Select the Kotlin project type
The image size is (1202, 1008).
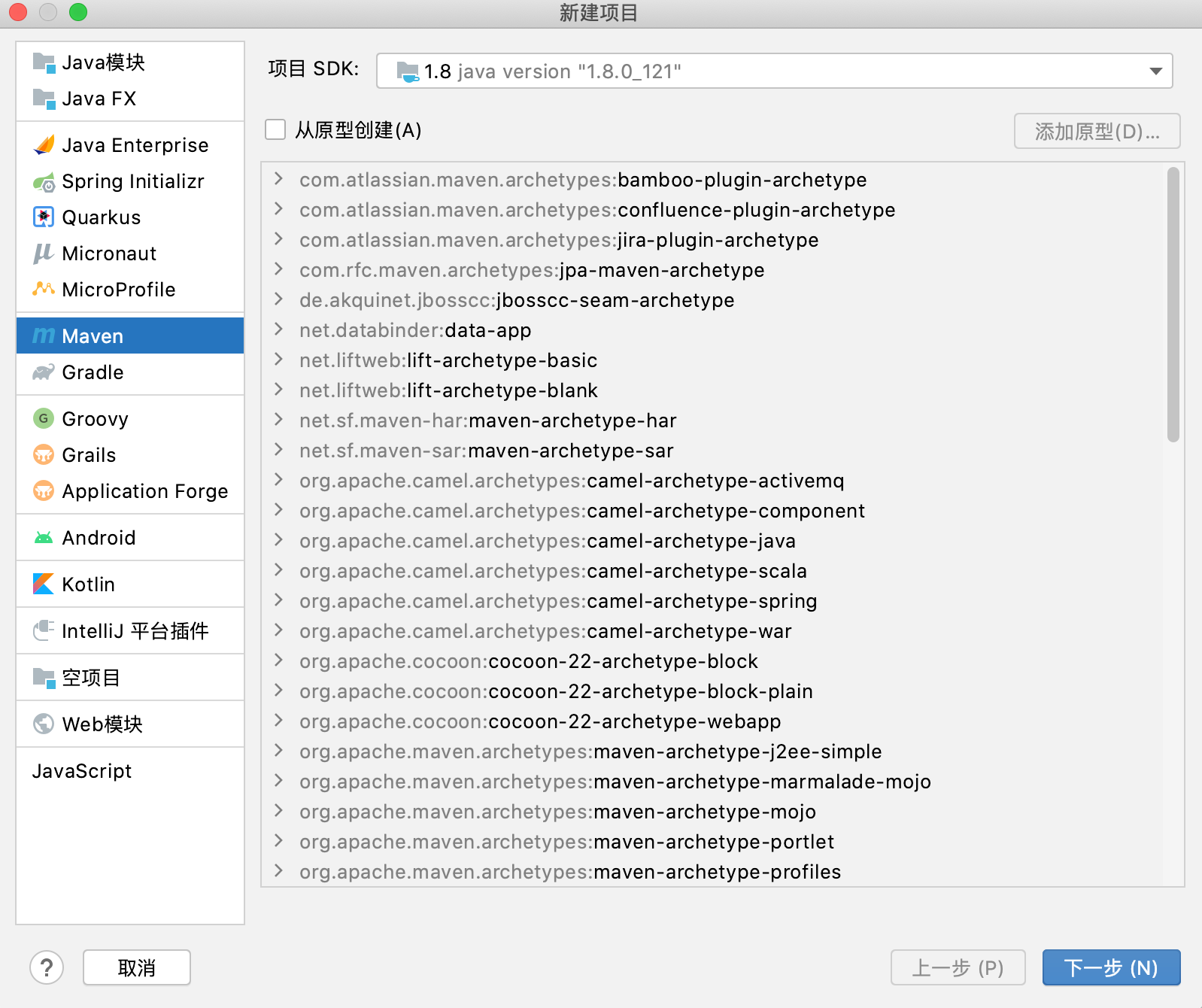(x=130, y=584)
